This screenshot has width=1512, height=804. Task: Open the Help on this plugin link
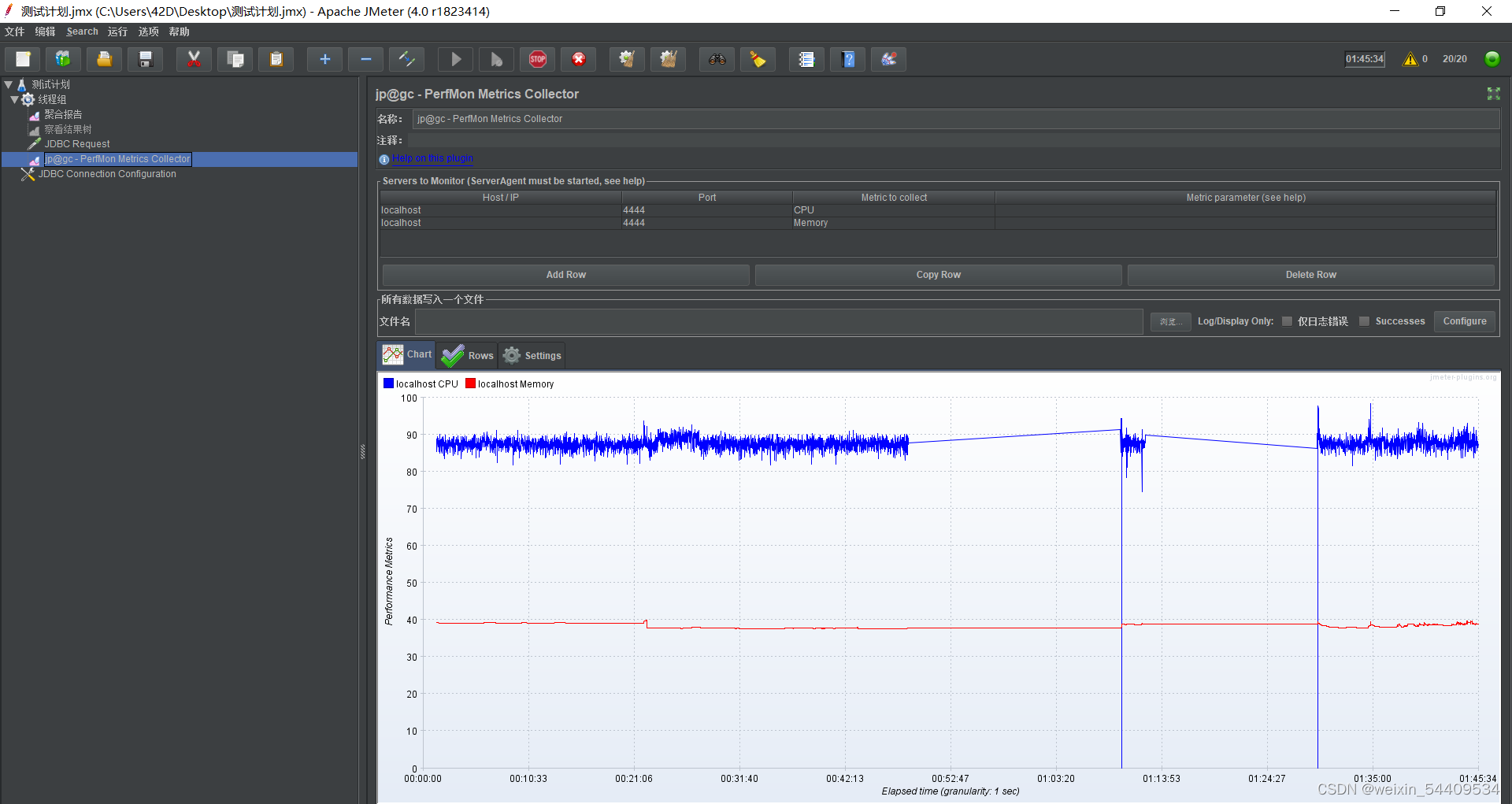point(432,158)
